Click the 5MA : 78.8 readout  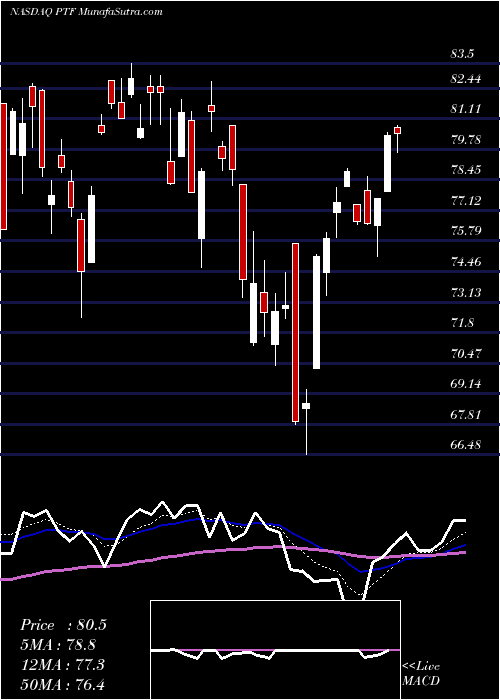pyautogui.click(x=58, y=645)
